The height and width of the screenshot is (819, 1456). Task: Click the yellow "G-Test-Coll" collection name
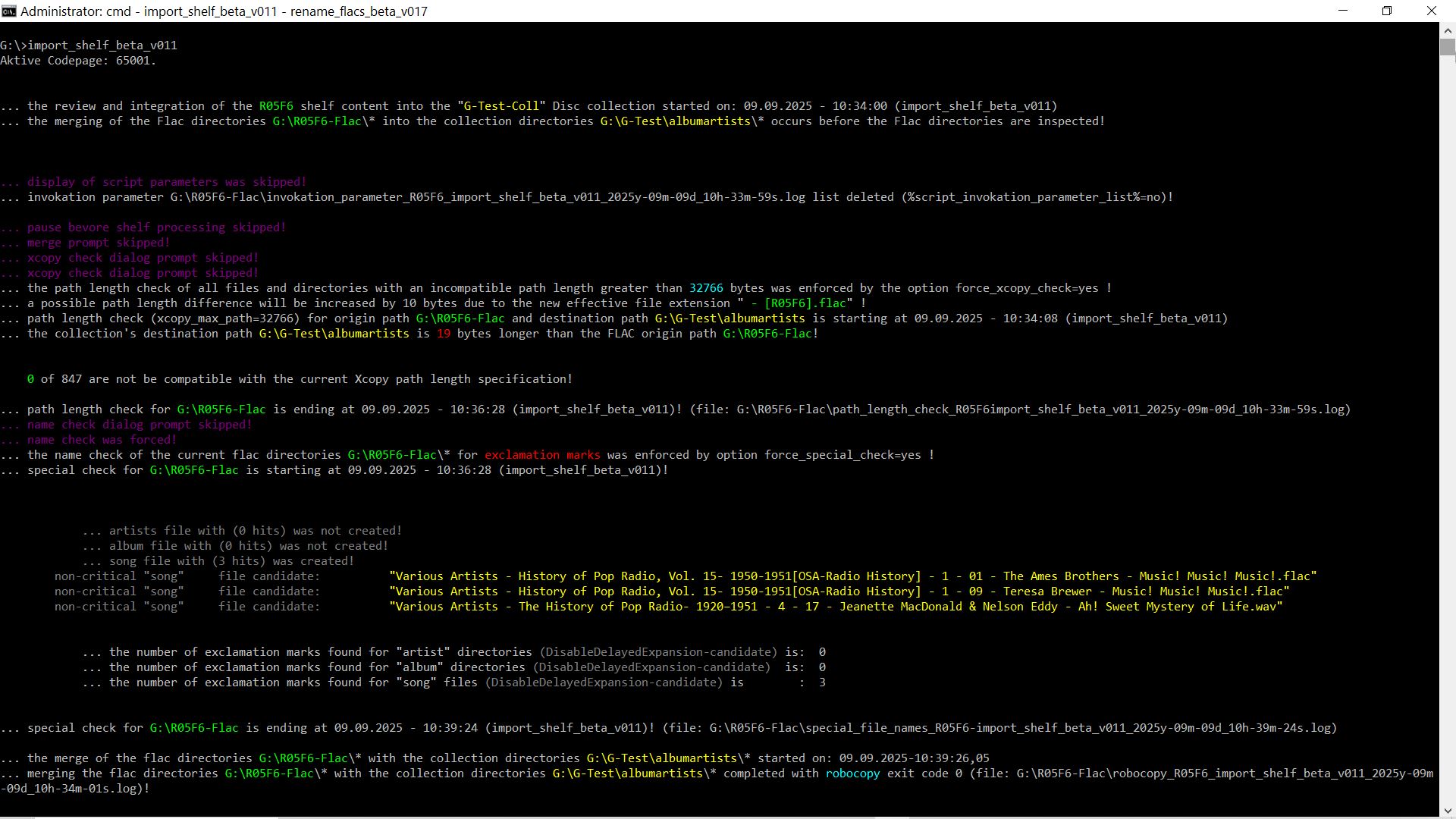[501, 106]
